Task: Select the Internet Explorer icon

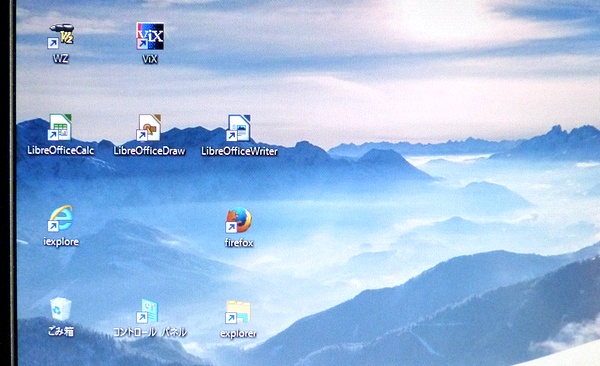Action: [x=60, y=218]
